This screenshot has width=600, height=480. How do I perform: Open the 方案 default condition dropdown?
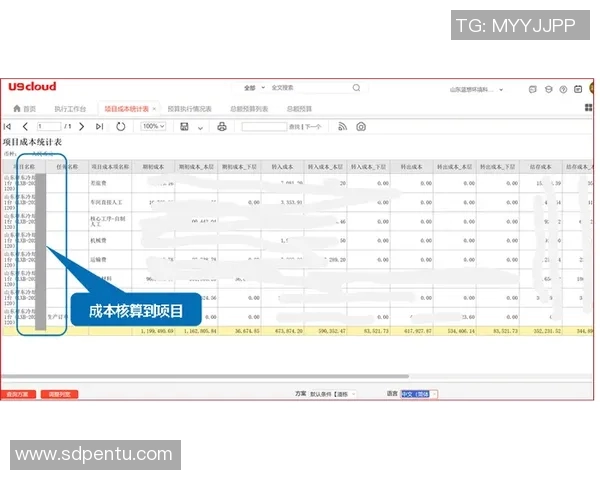(332, 394)
